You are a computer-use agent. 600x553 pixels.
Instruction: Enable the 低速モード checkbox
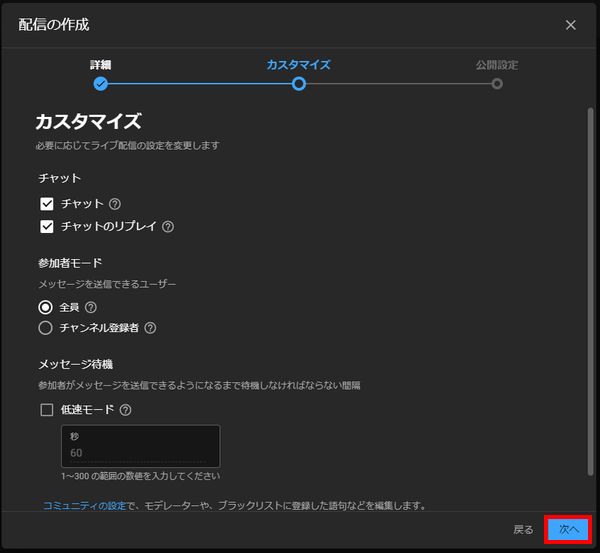click(x=47, y=410)
